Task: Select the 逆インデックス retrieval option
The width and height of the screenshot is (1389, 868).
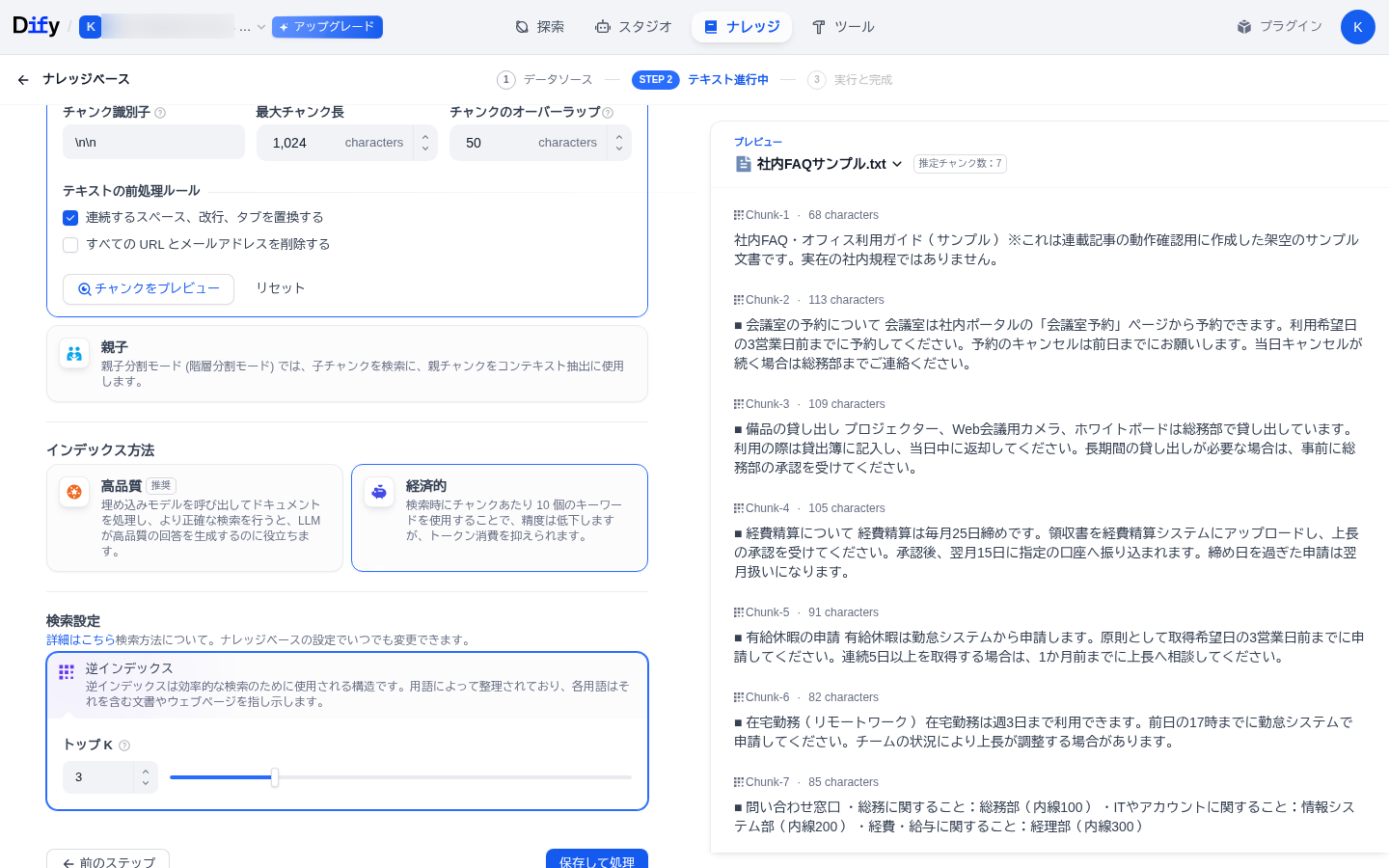Action: click(x=347, y=685)
